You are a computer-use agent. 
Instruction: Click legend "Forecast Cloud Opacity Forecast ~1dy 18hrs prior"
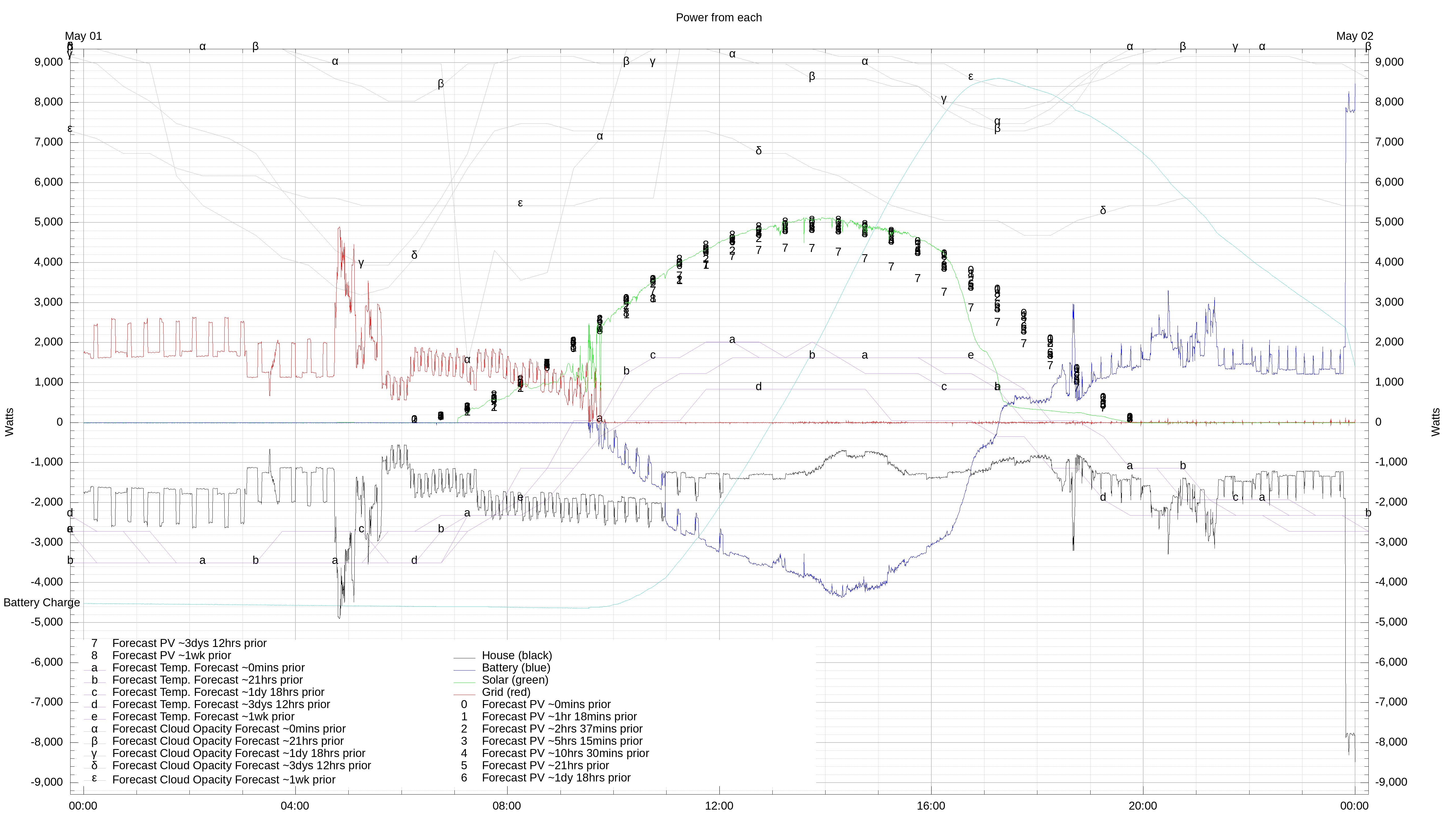click(x=239, y=753)
